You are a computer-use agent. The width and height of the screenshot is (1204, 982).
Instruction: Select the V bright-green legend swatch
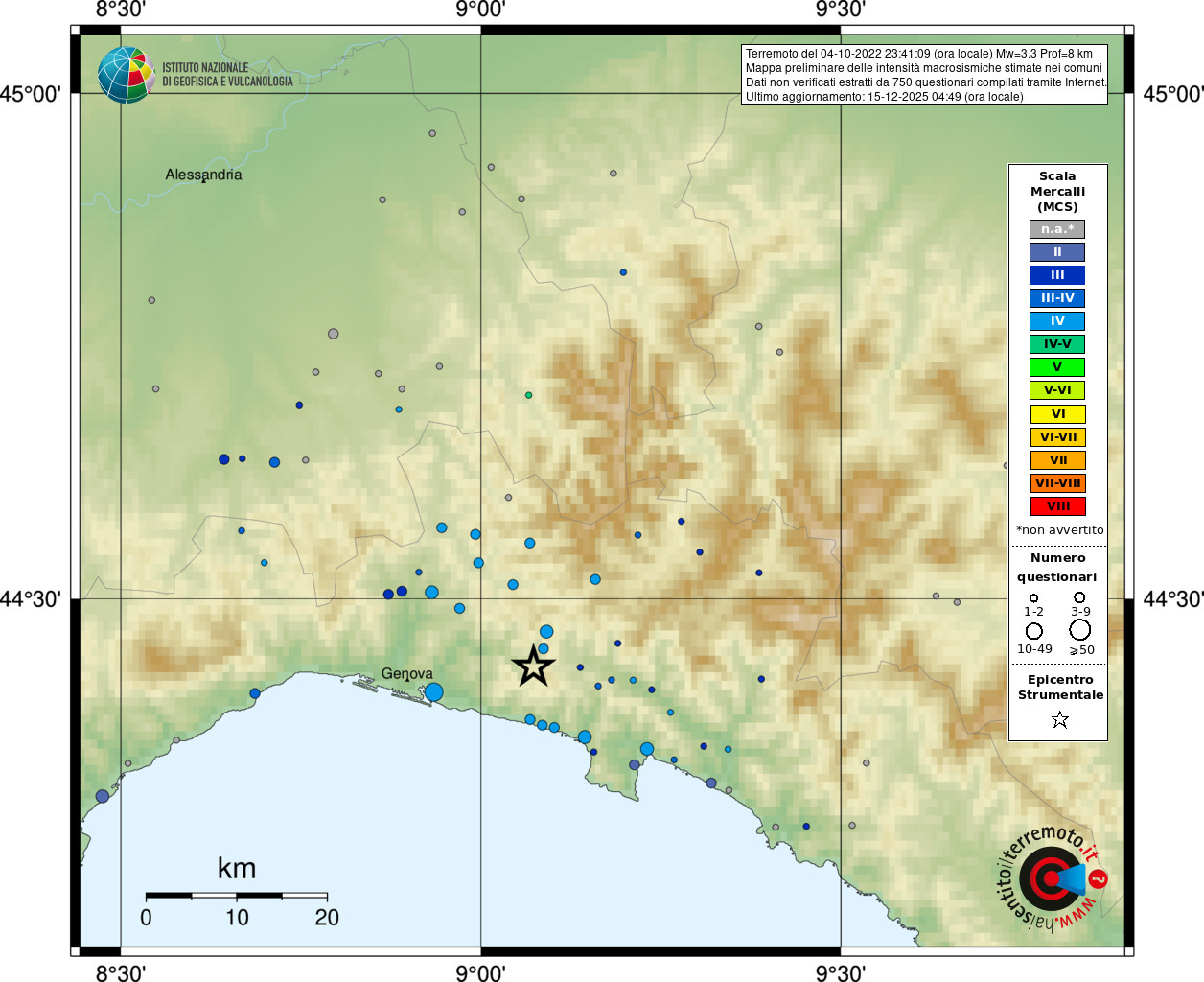pyautogui.click(x=1057, y=367)
